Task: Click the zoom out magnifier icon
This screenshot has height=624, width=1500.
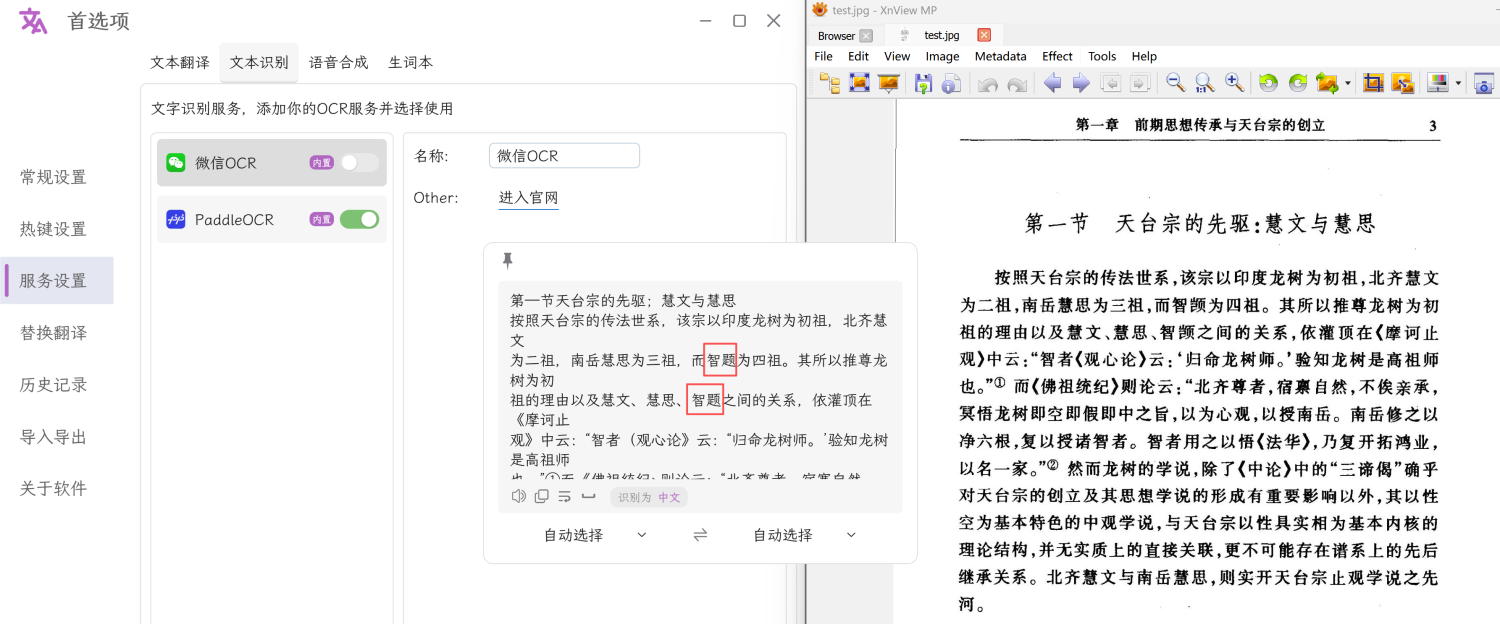Action: pos(1175,83)
